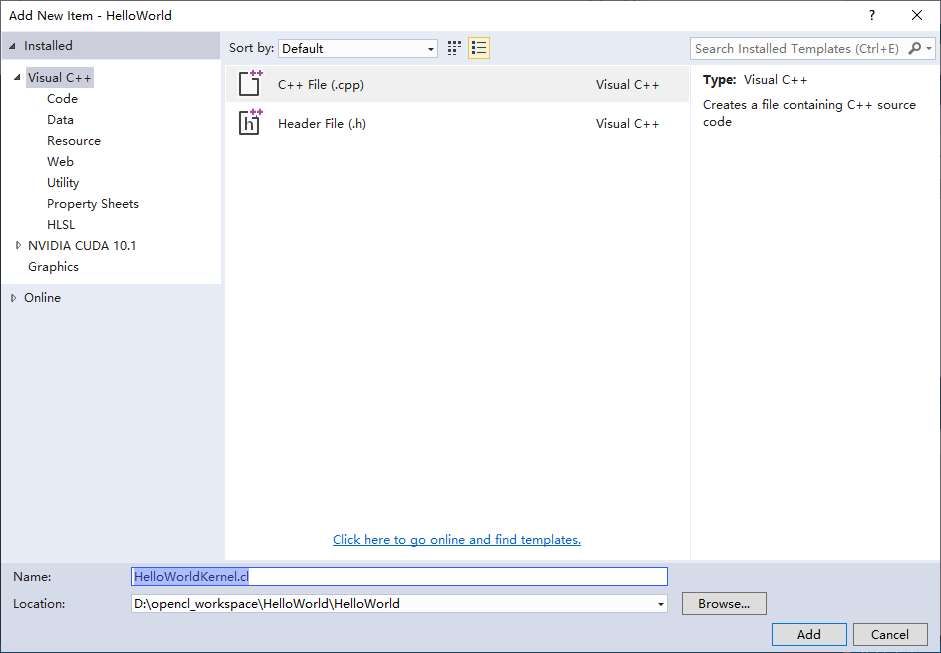This screenshot has width=941, height=653.
Task: Open the Location combo box dropdown
Action: [x=660, y=603]
